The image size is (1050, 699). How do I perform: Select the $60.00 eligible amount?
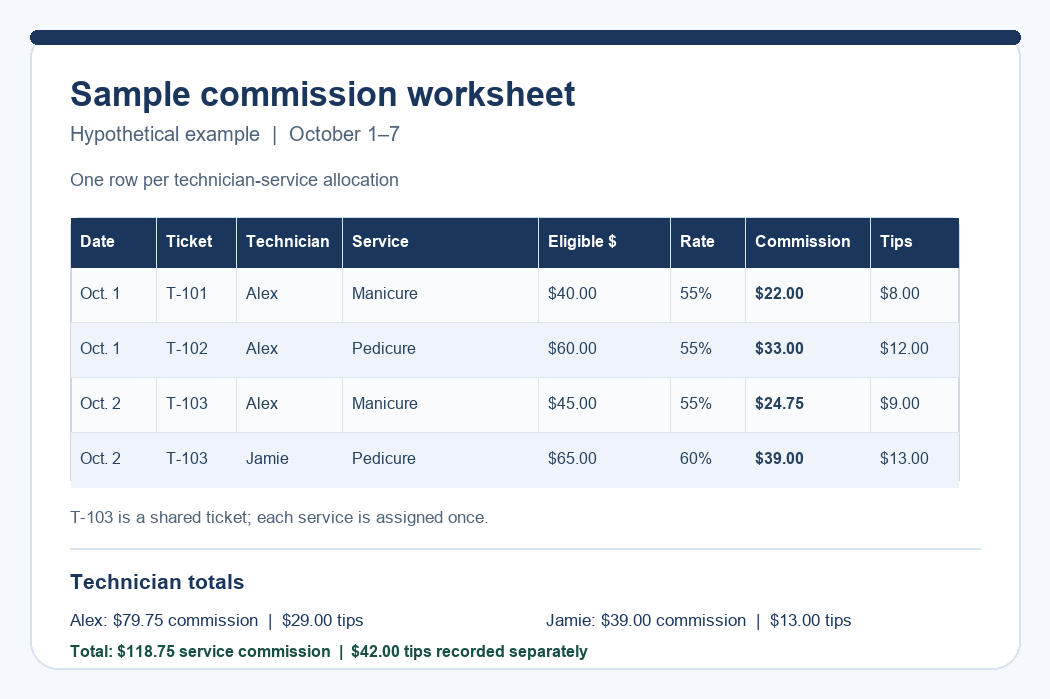point(573,349)
